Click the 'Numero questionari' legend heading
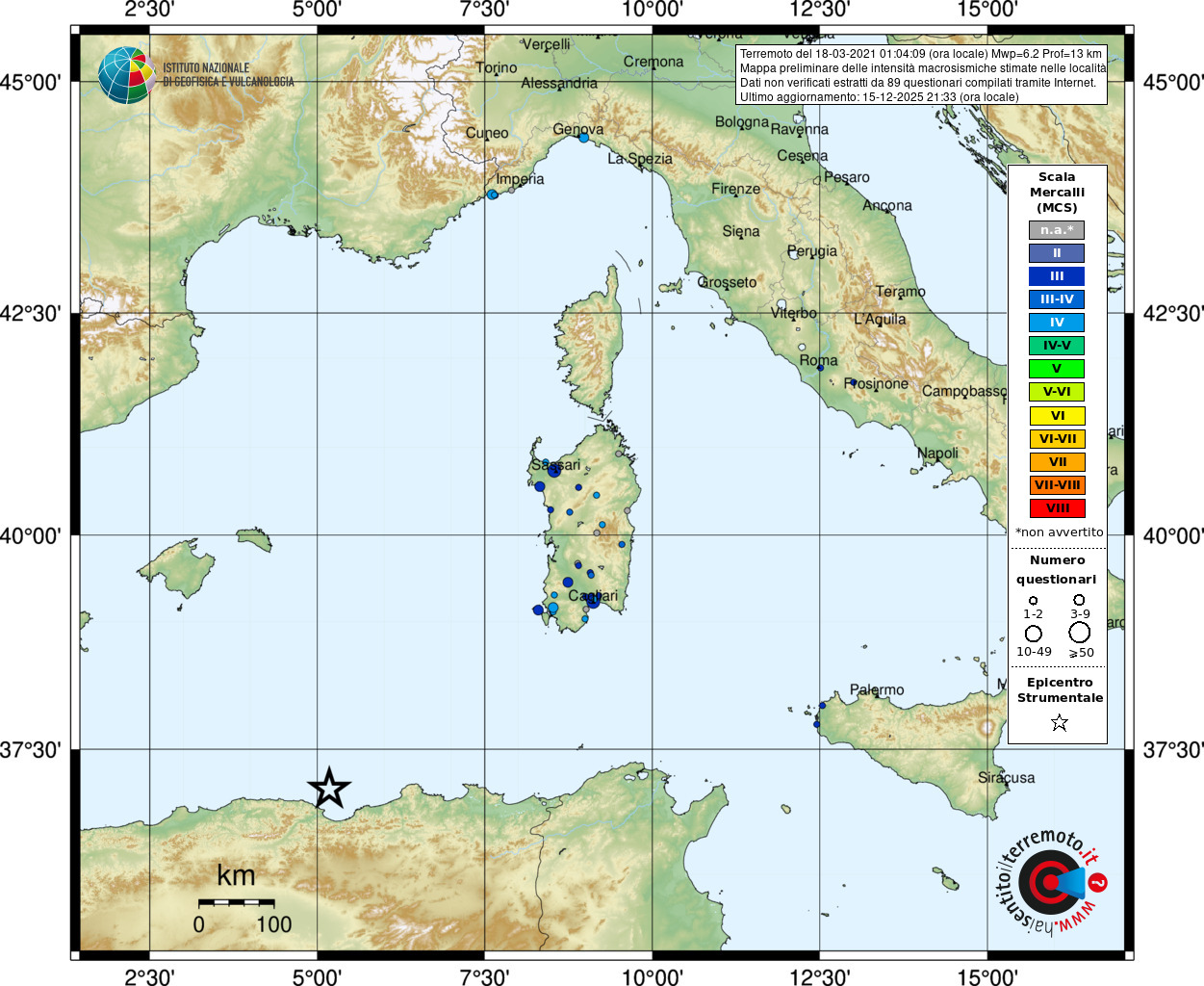Screen dimensions: 1204x986 tap(1057, 569)
